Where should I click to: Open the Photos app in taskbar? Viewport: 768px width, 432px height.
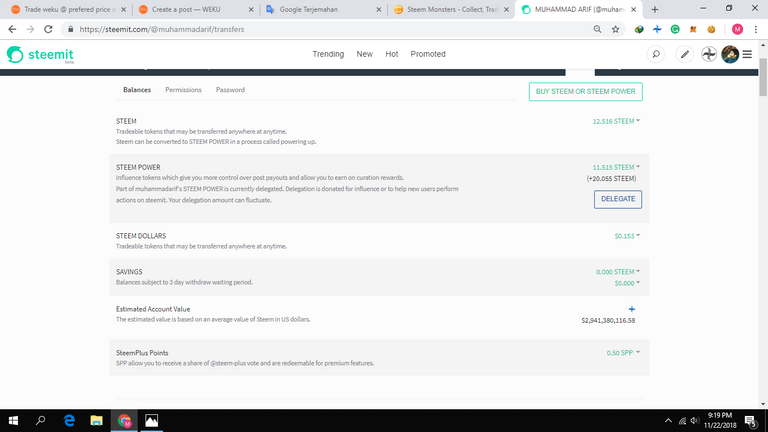pyautogui.click(x=151, y=421)
